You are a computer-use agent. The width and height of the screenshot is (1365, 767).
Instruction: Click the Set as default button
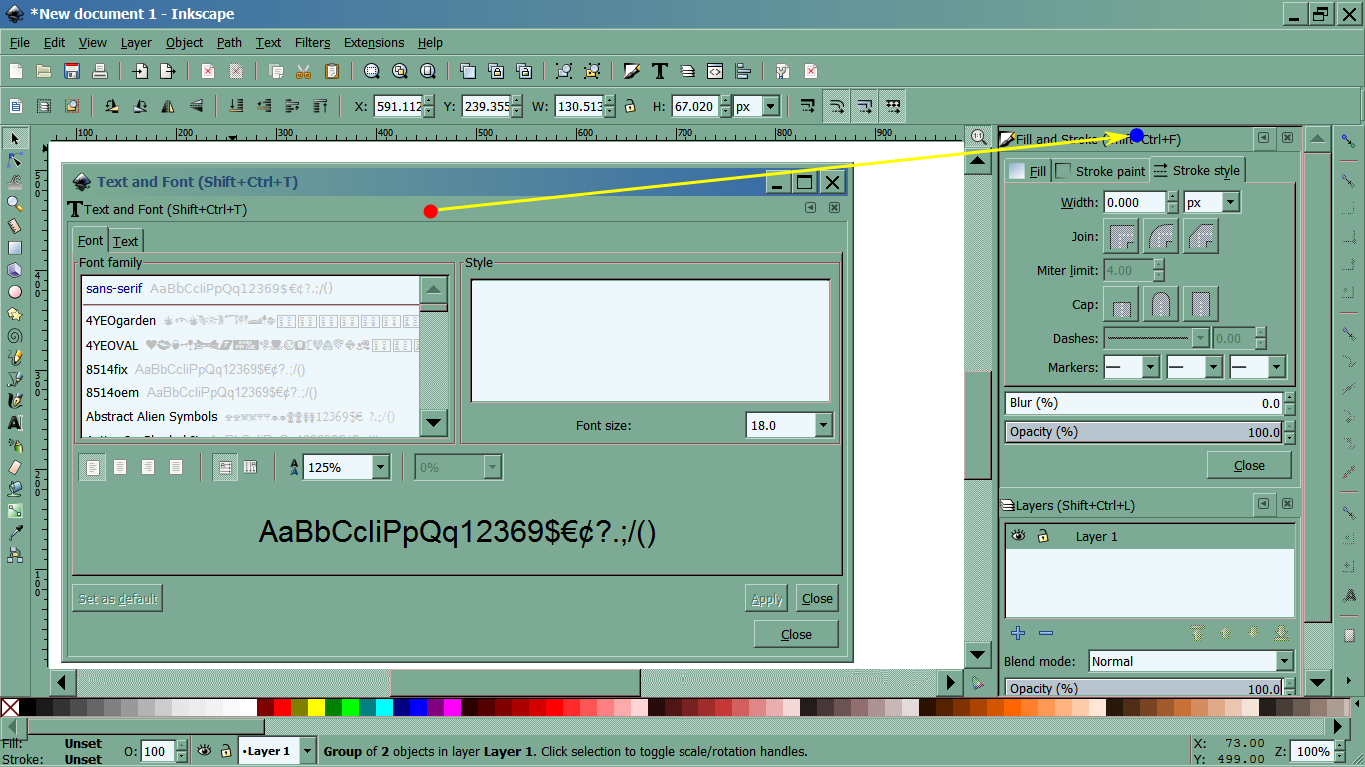(117, 599)
